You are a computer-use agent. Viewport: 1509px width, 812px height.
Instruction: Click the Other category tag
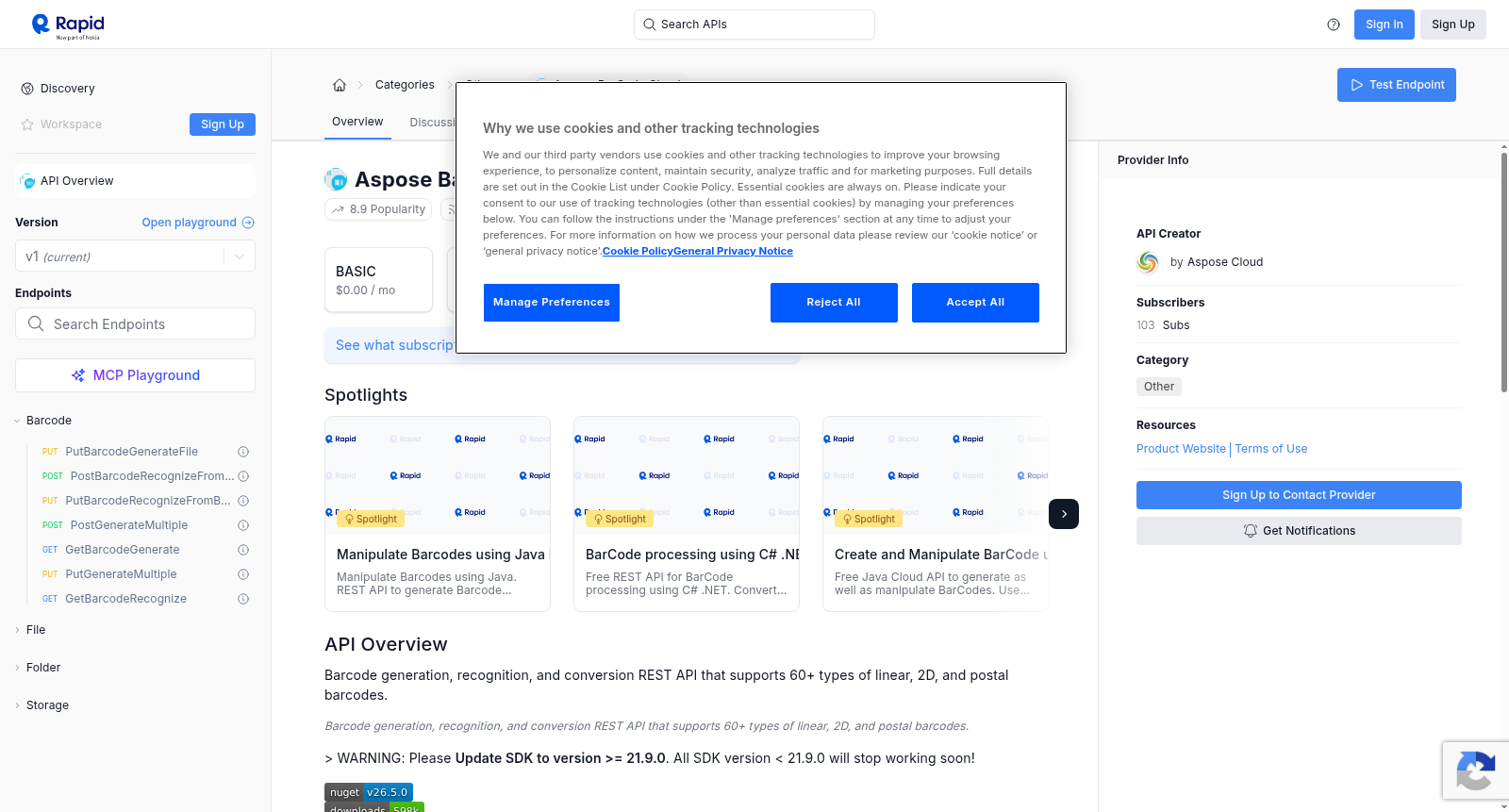(1159, 387)
